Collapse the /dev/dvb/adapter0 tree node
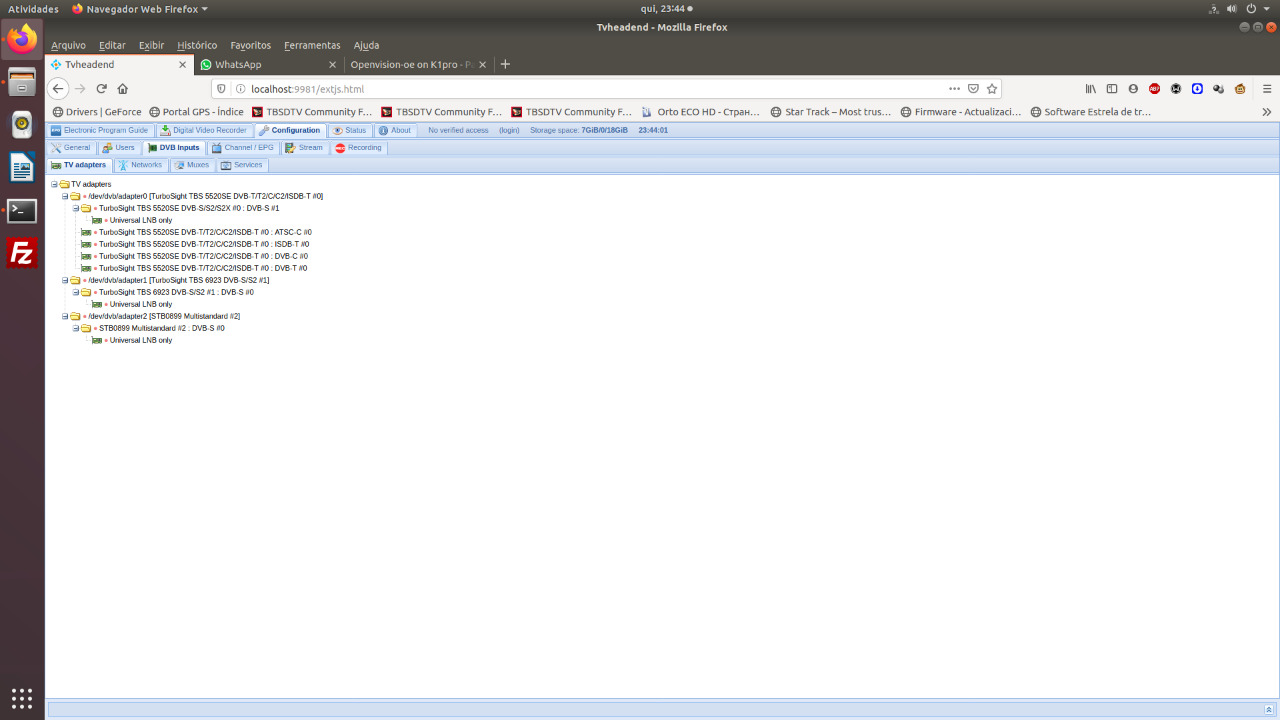1280x720 pixels. (x=65, y=196)
